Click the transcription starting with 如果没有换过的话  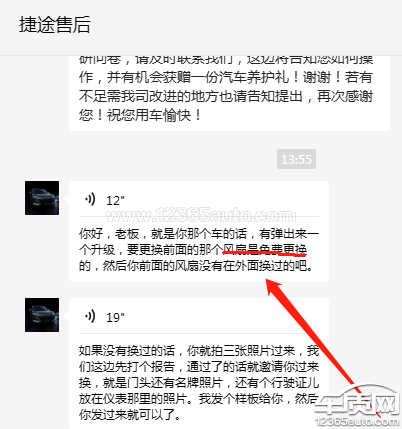click(x=199, y=383)
